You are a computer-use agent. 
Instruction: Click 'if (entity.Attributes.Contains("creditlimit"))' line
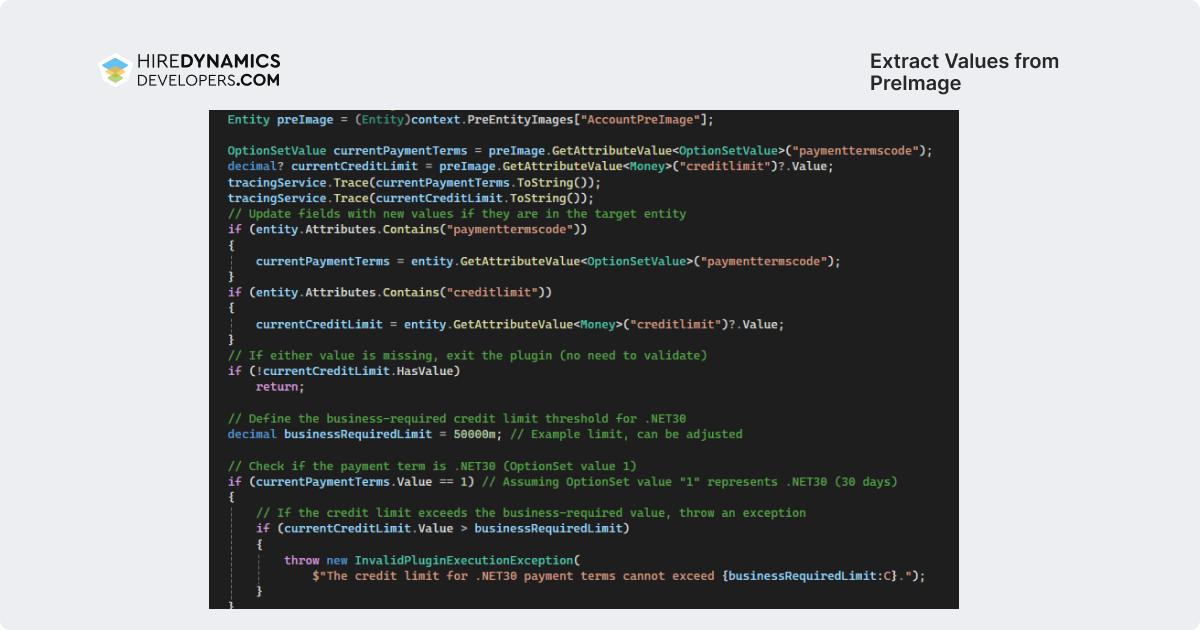389,292
